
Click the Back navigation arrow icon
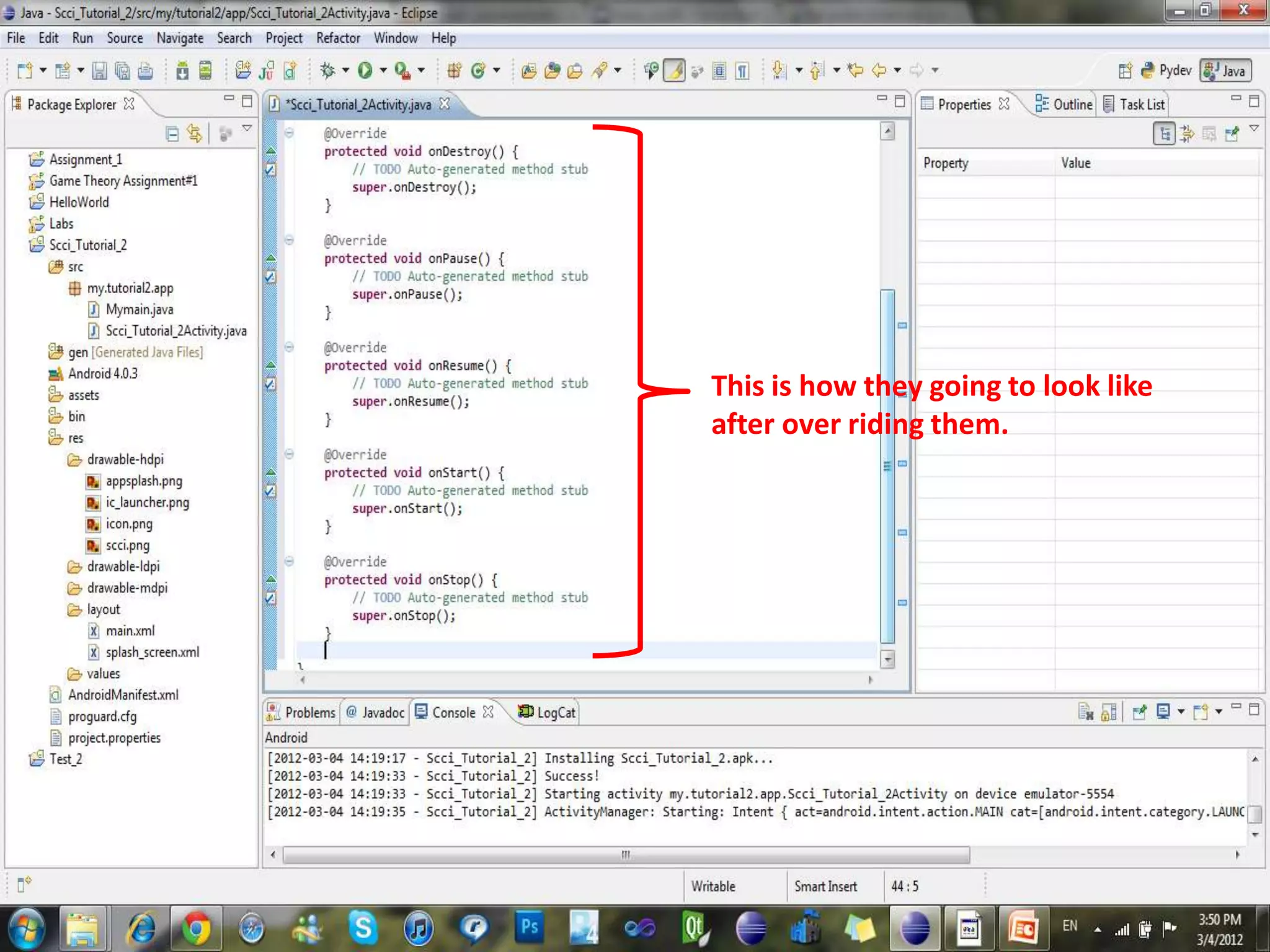[x=879, y=71]
